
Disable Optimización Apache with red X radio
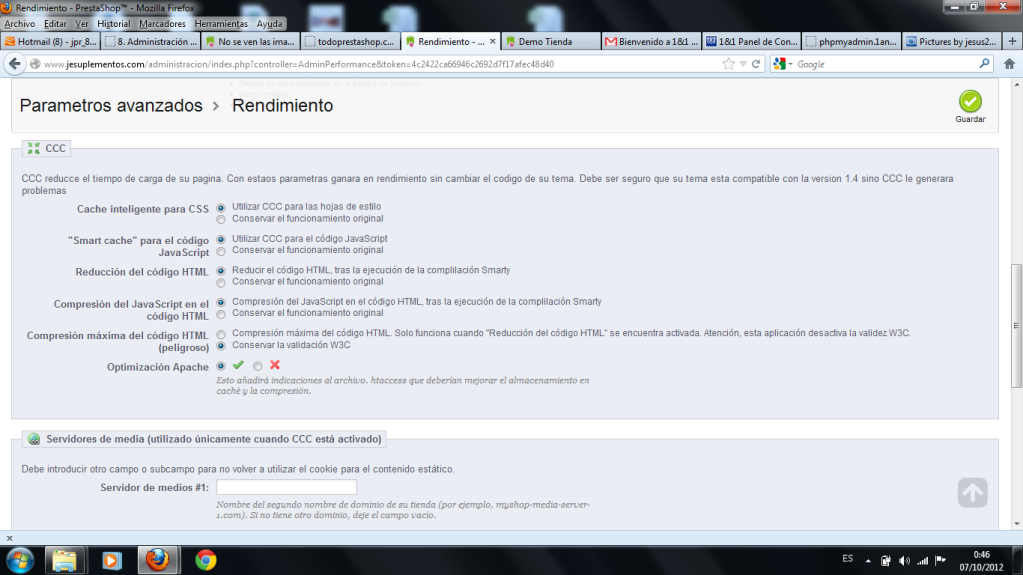258,366
